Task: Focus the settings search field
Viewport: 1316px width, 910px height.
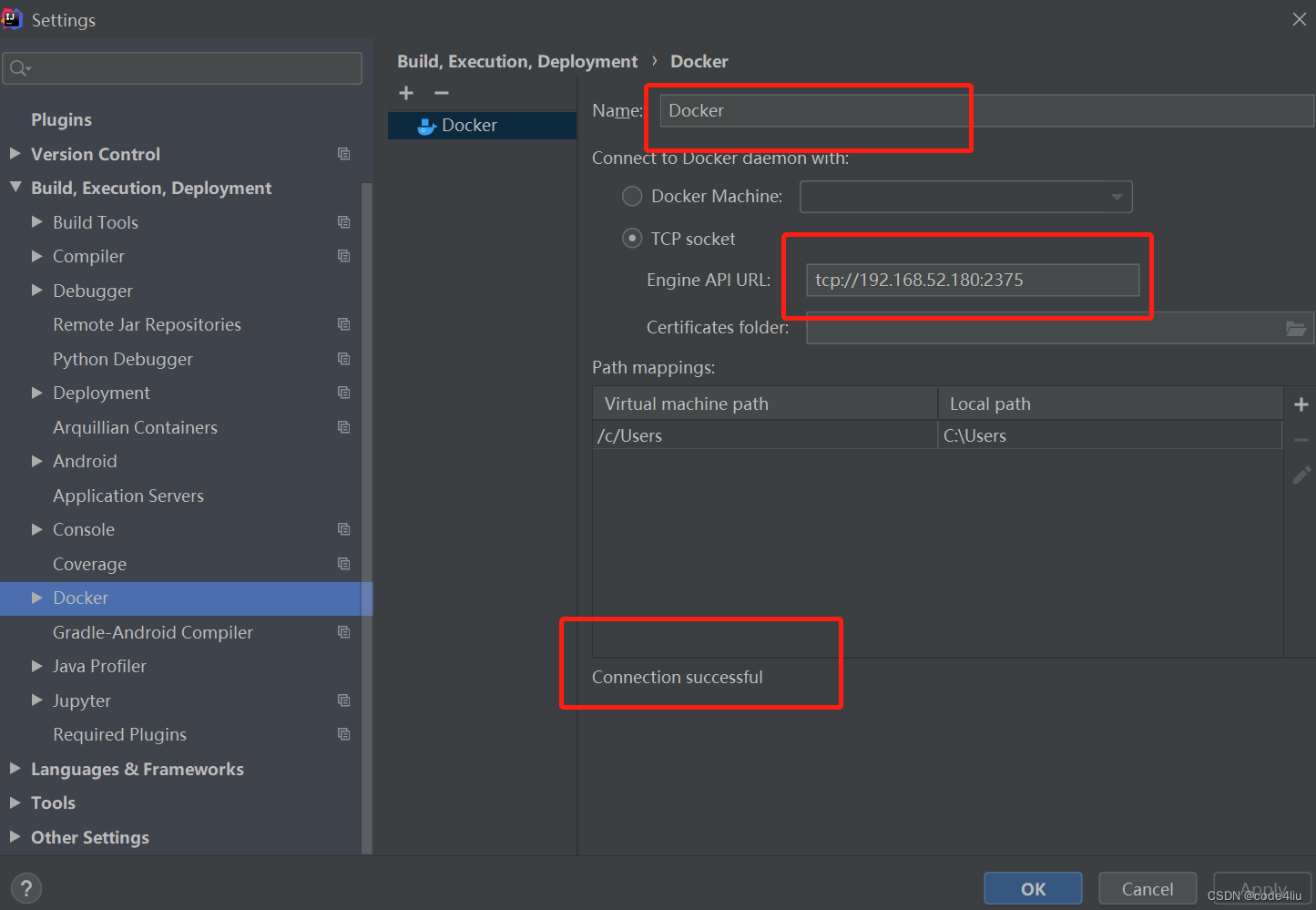Action: click(182, 68)
